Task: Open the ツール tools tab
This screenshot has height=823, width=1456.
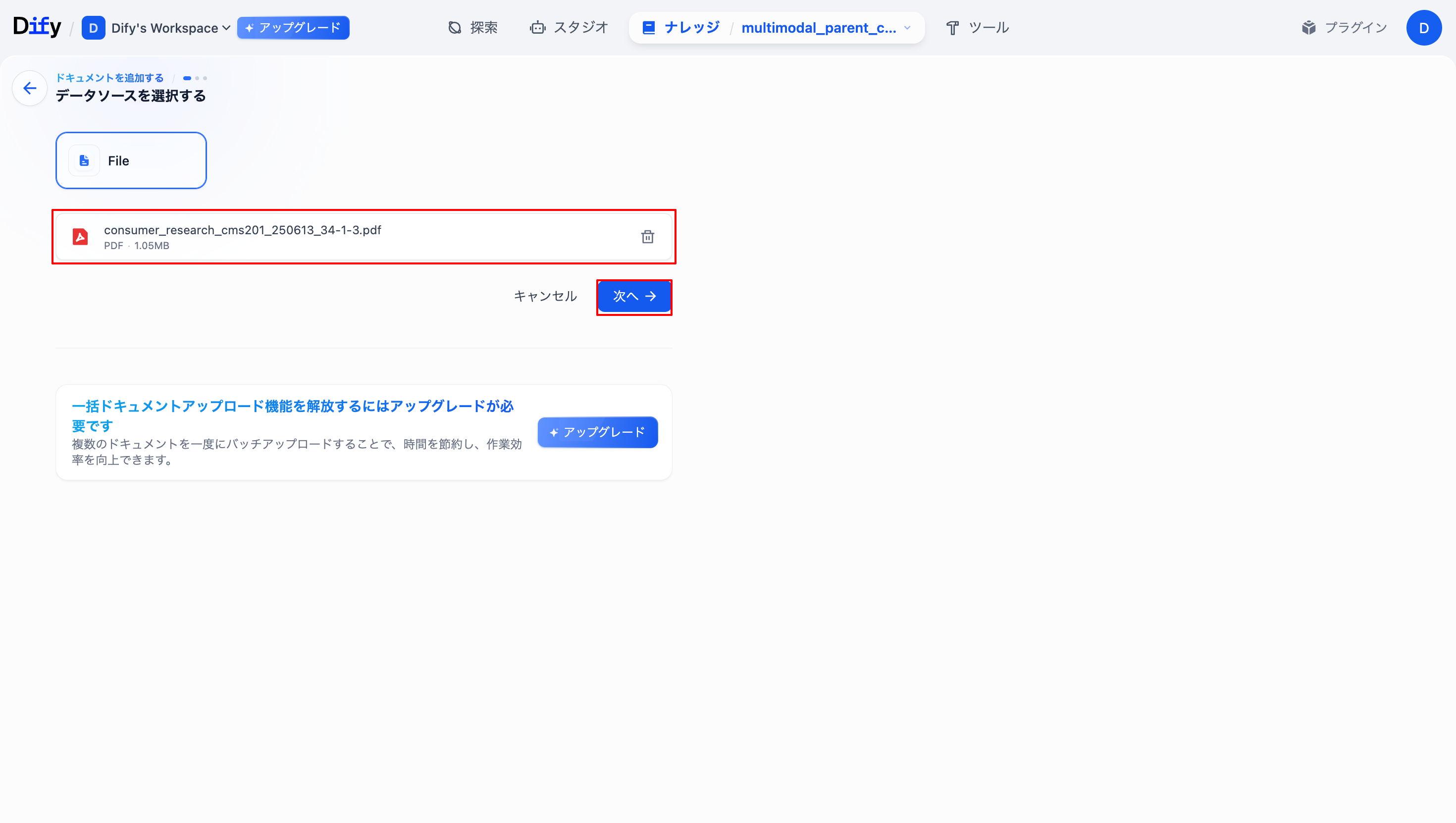Action: 977,28
